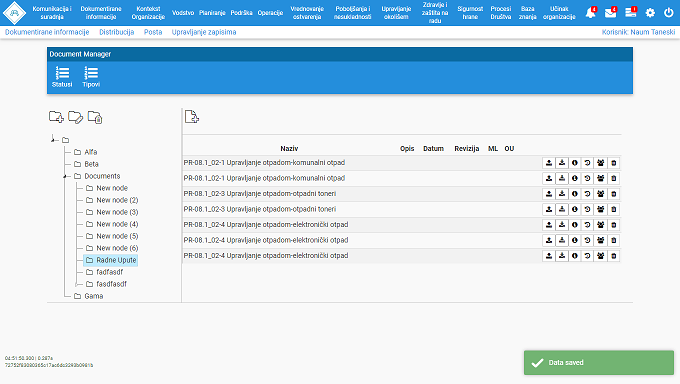This screenshot has width=680, height=384.
Task: Open the Dokumentirane informacije top menu
Action: 101,13
